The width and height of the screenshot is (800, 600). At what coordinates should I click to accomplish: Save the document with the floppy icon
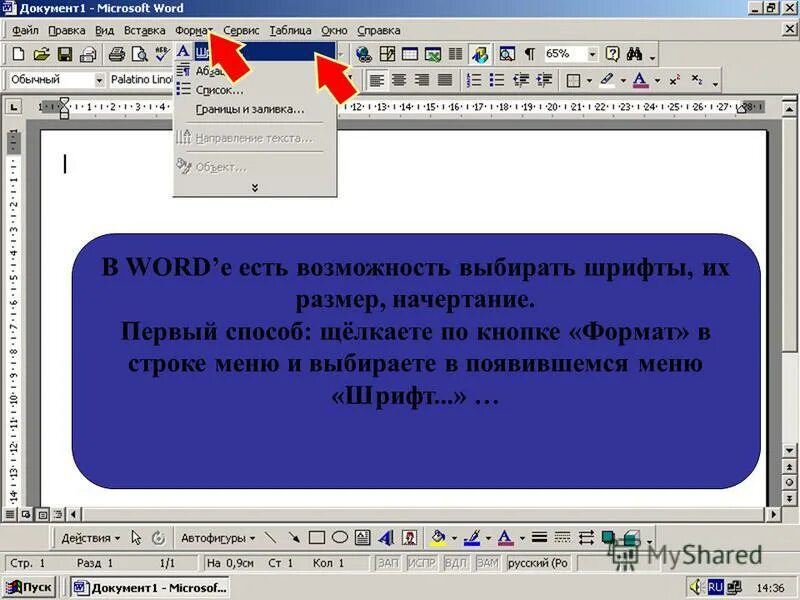tap(65, 54)
